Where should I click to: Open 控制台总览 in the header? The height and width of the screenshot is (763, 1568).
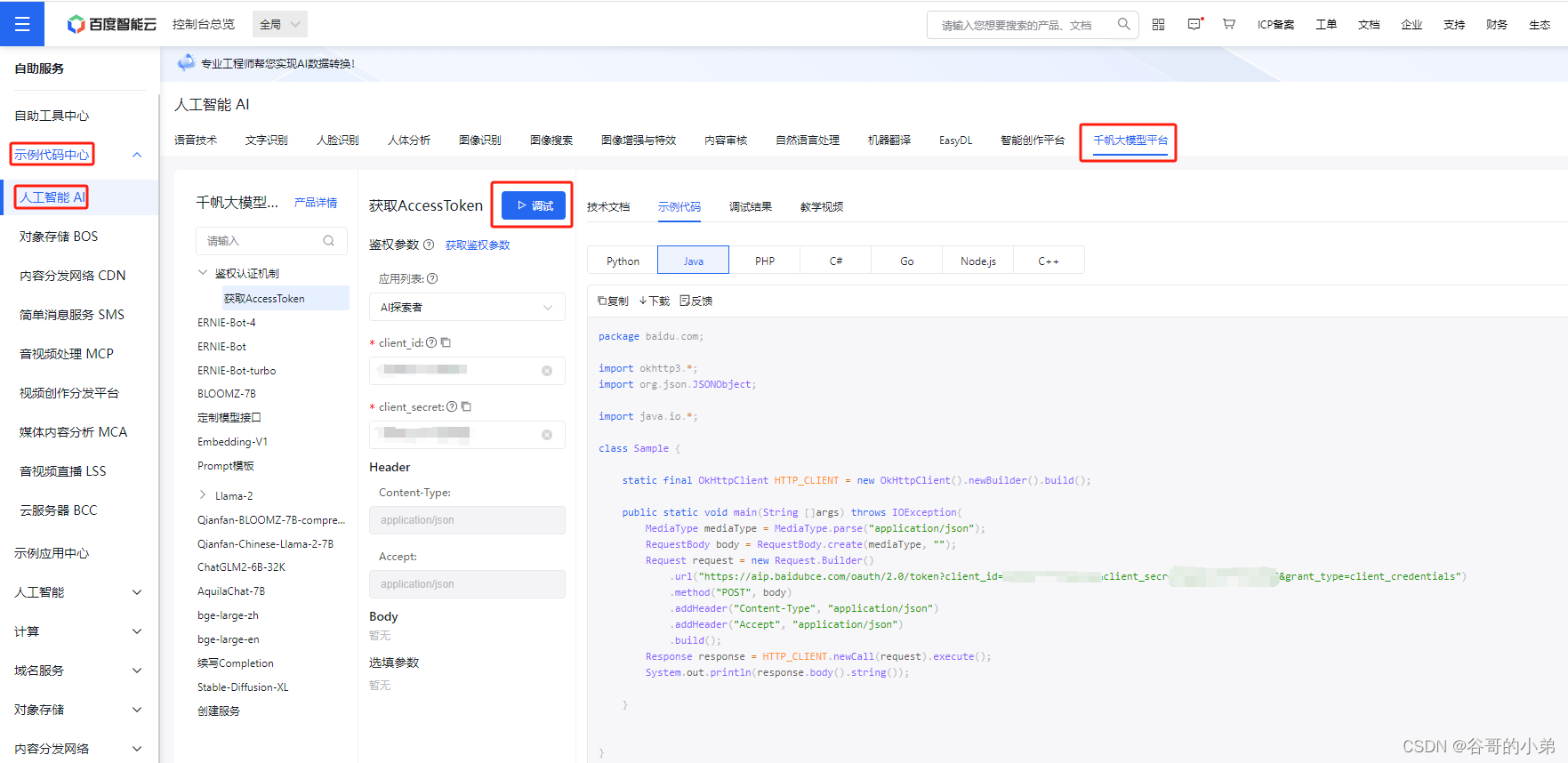(x=204, y=24)
